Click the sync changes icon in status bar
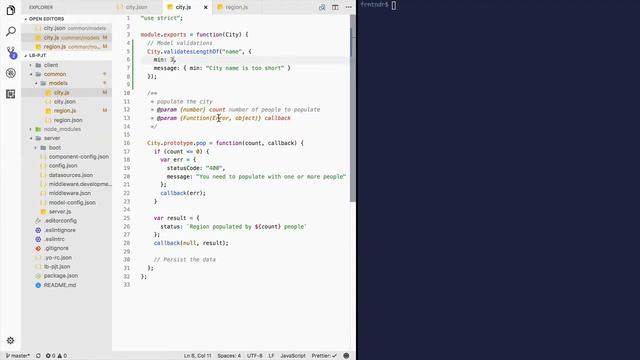This screenshot has width=640, height=360. [38, 356]
